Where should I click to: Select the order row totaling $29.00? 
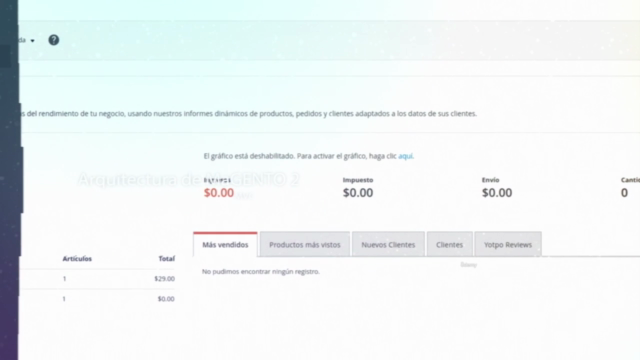pos(98,279)
